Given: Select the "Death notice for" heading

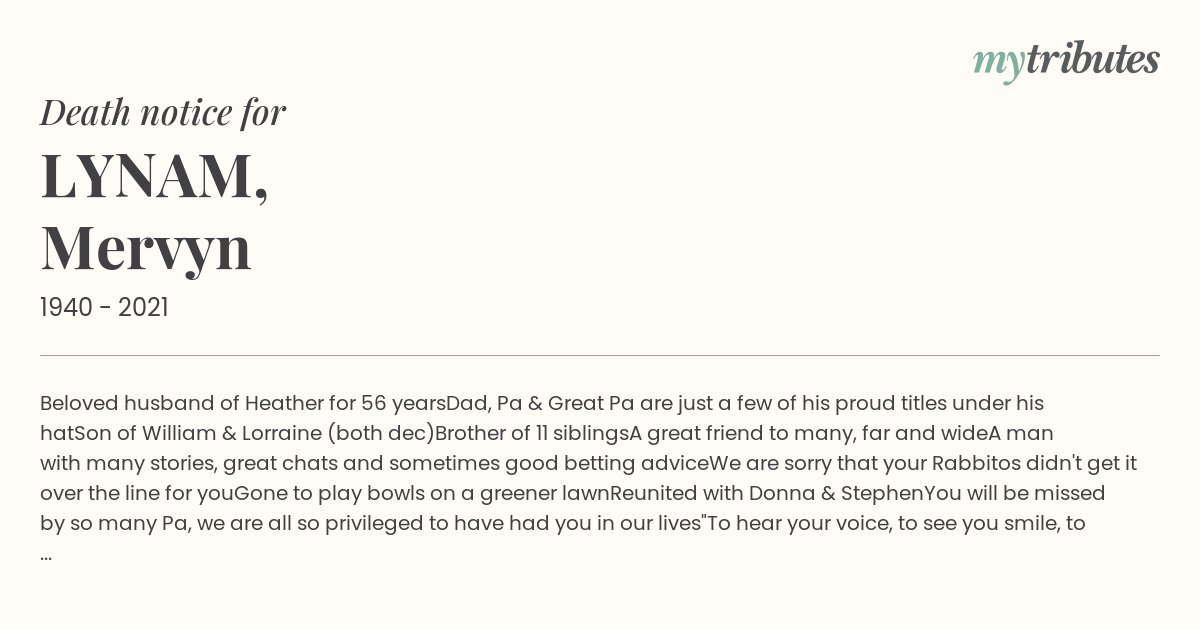Looking at the screenshot, I should coord(163,113).
